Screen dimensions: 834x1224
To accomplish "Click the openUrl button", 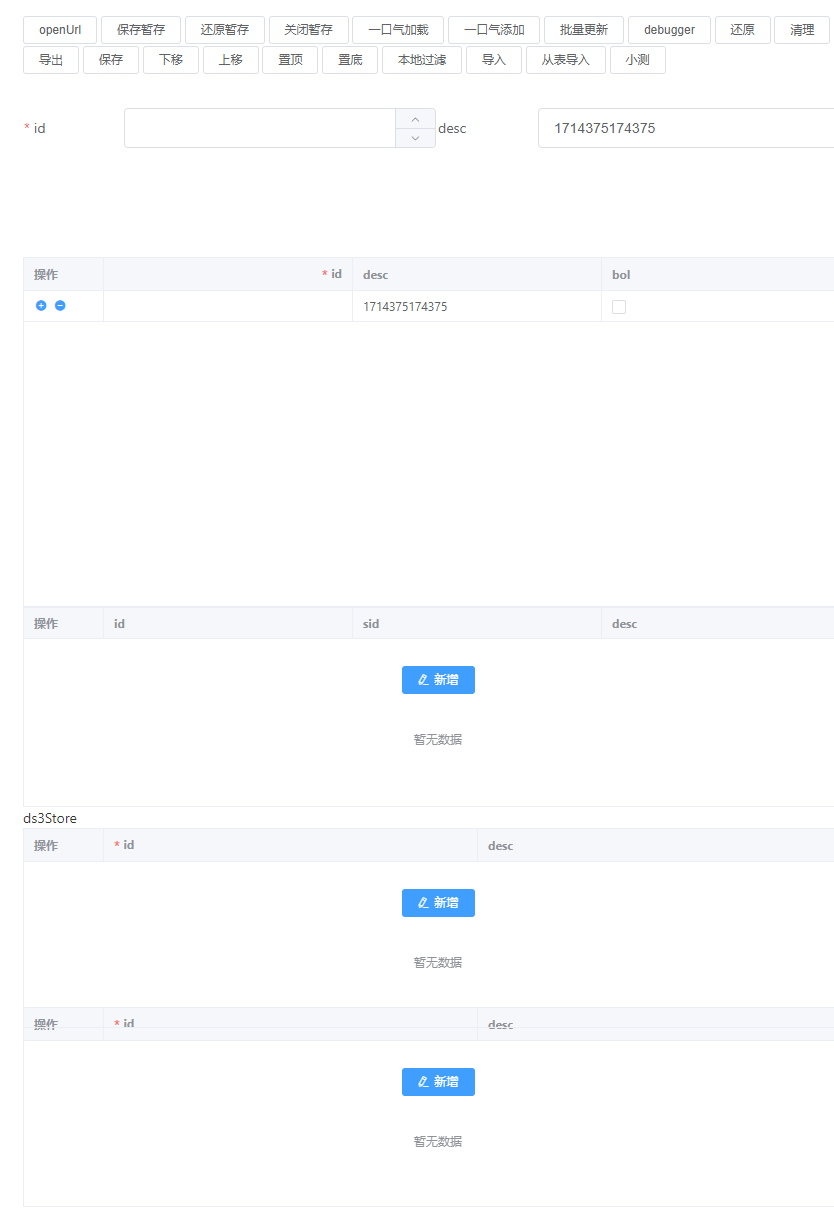I will [x=60, y=30].
